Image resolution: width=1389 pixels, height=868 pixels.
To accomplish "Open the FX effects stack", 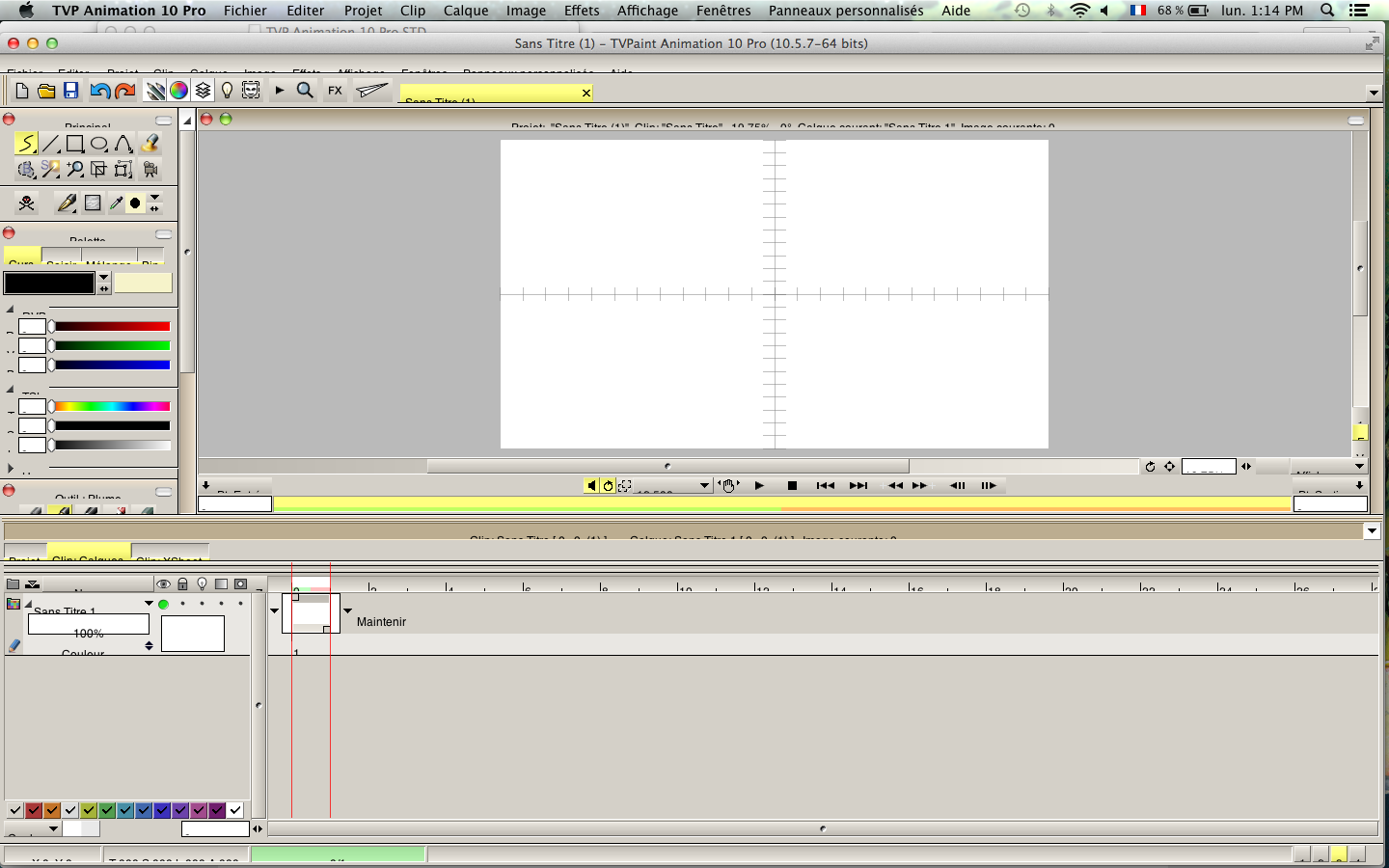I will pyautogui.click(x=335, y=91).
